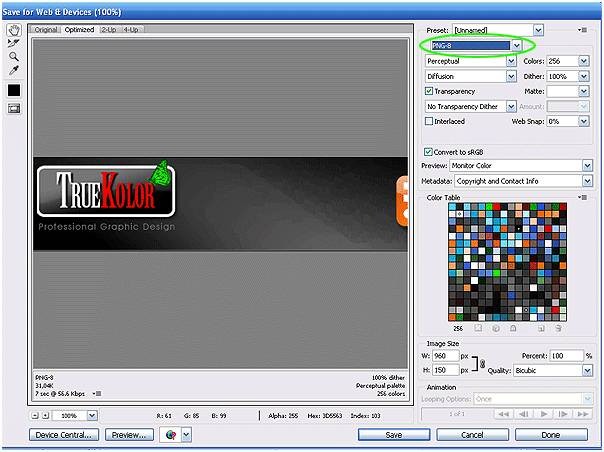604x452 pixels.
Task: Click the Cancel button
Action: [x=472, y=435]
